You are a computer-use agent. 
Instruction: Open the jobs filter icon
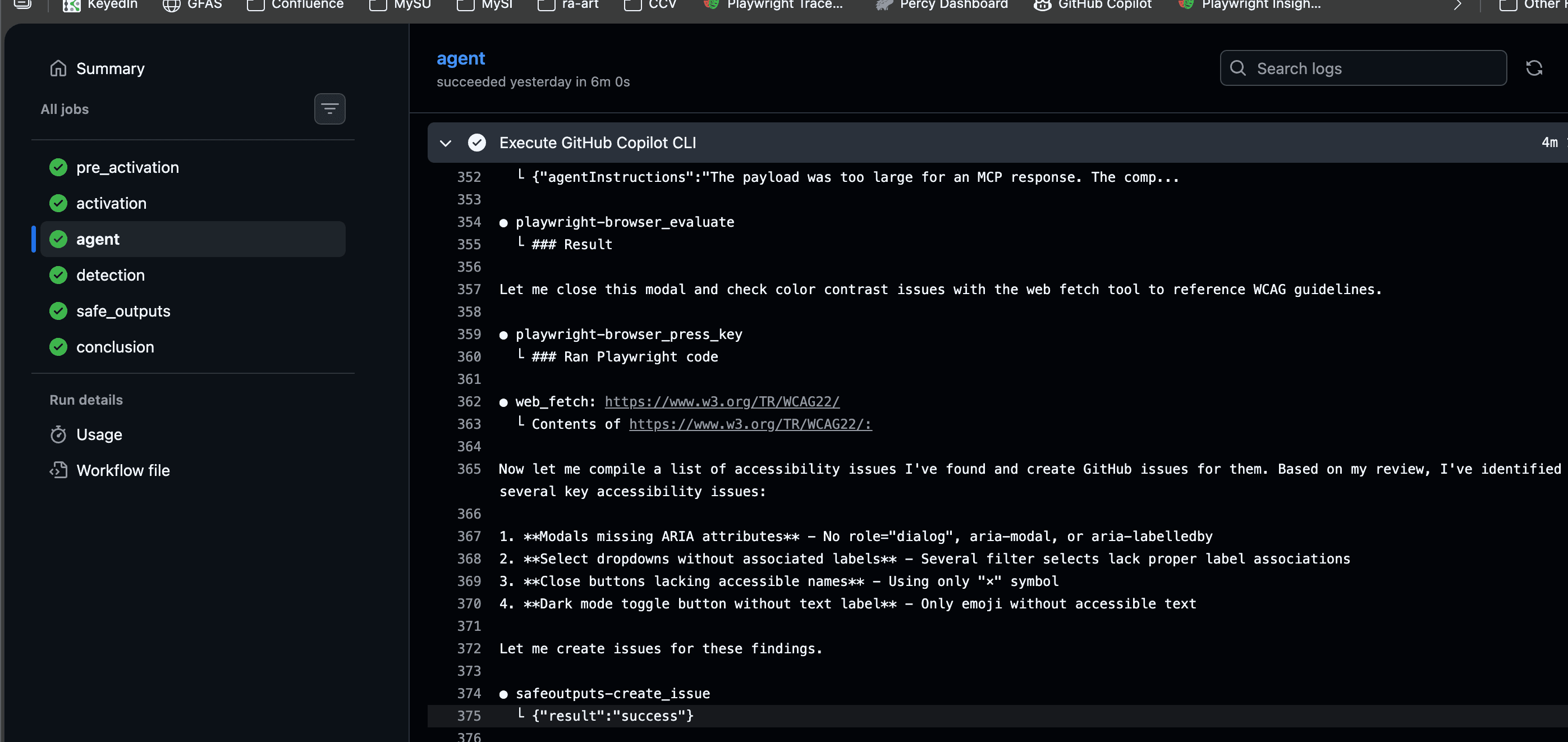[x=329, y=108]
